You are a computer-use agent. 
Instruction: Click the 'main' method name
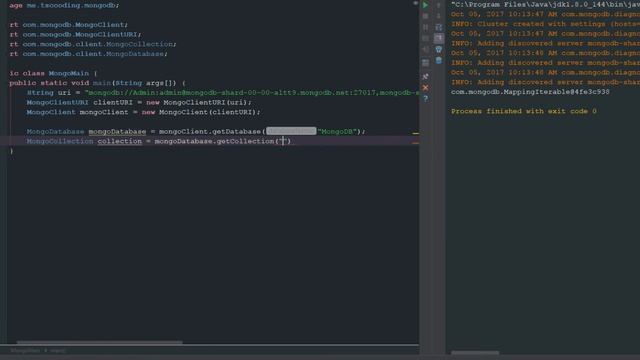102,83
